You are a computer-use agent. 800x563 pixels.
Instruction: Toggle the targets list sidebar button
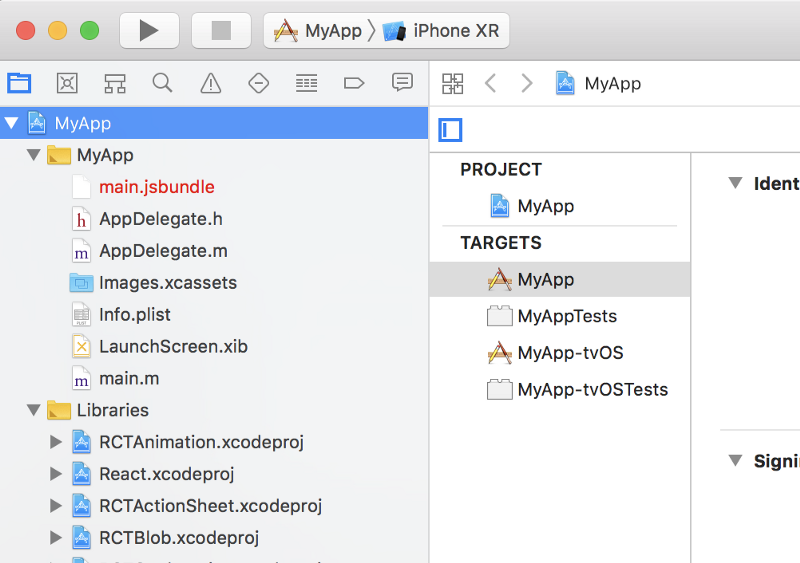(x=451, y=130)
